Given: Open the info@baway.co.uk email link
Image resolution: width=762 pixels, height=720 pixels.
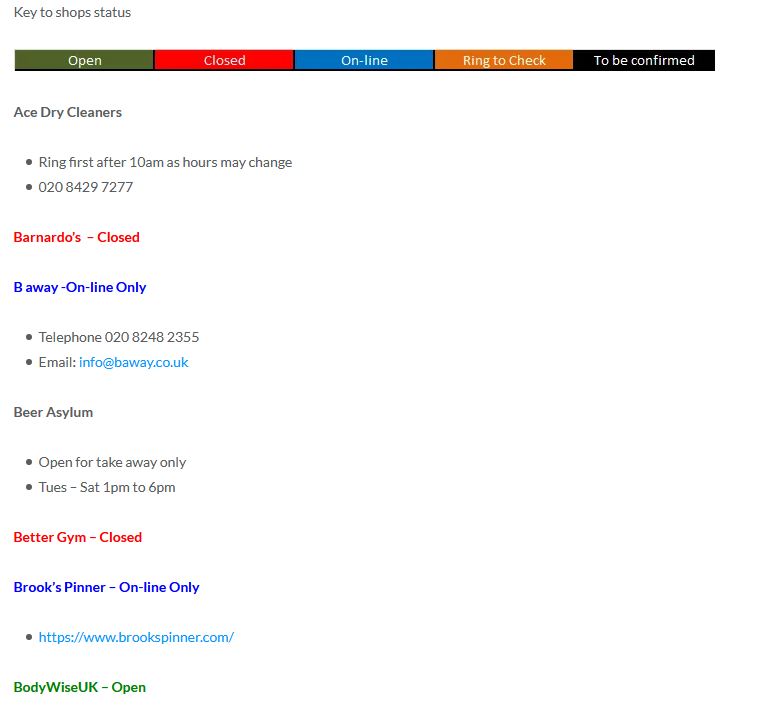Looking at the screenshot, I should click(x=133, y=362).
